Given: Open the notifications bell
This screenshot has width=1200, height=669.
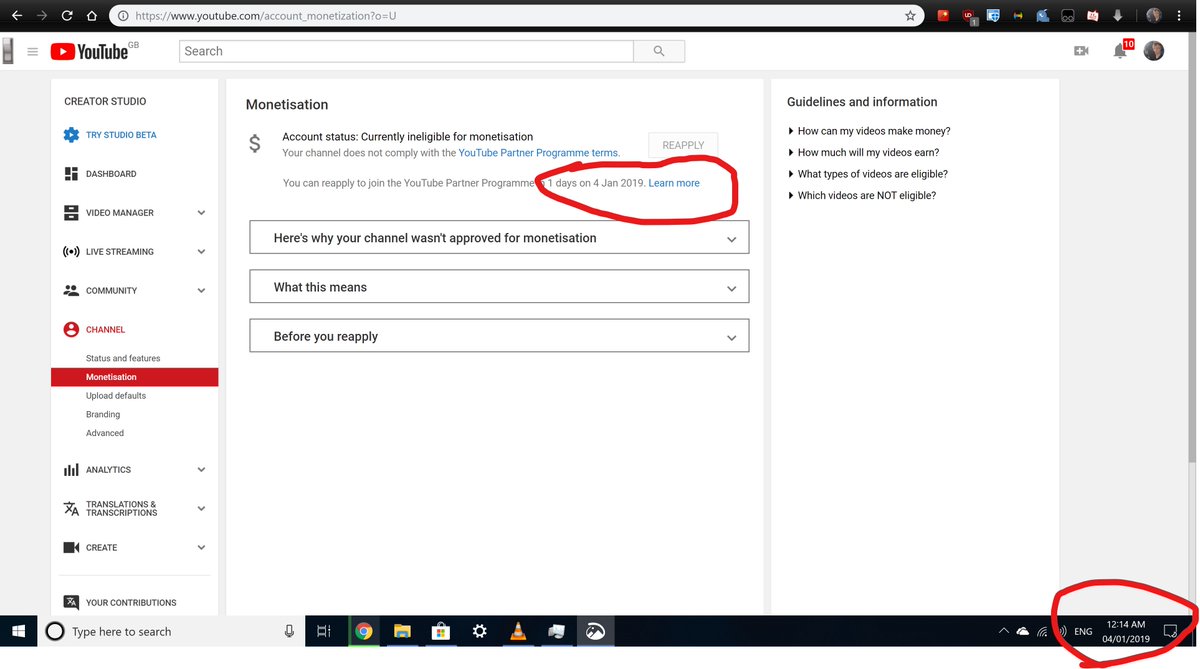Looking at the screenshot, I should pos(1120,51).
